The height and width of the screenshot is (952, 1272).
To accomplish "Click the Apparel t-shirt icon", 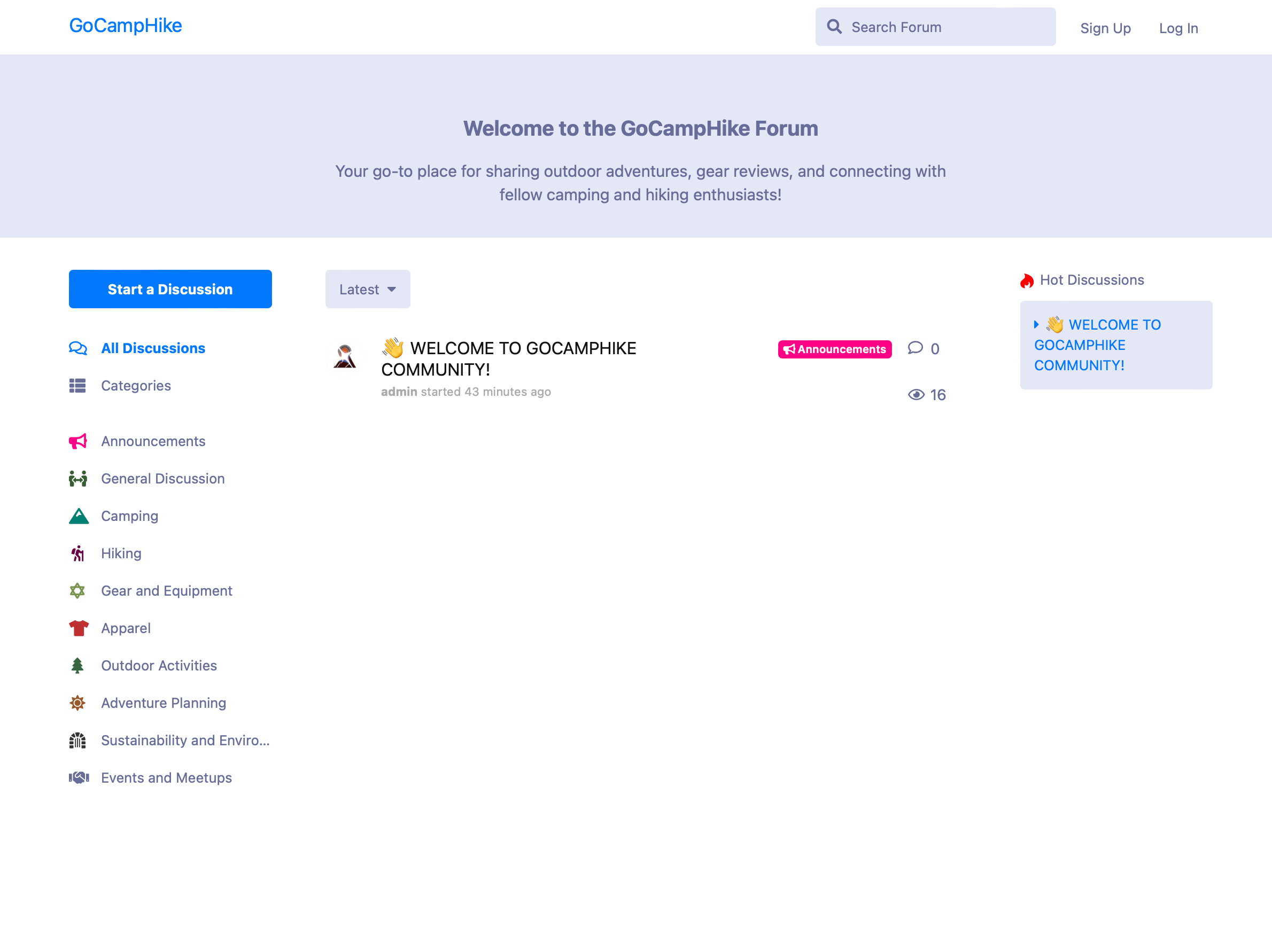I will pyautogui.click(x=79, y=628).
